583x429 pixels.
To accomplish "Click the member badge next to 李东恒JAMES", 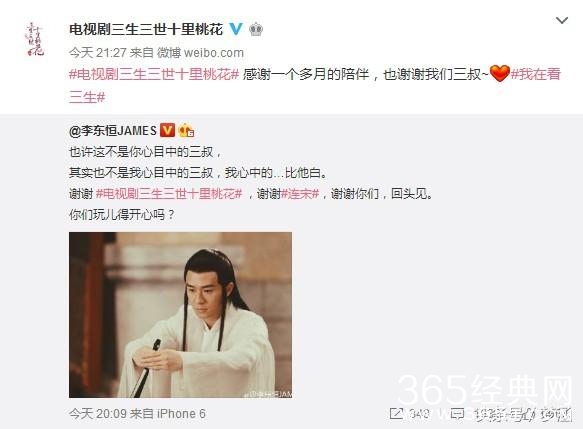I will (x=186, y=130).
